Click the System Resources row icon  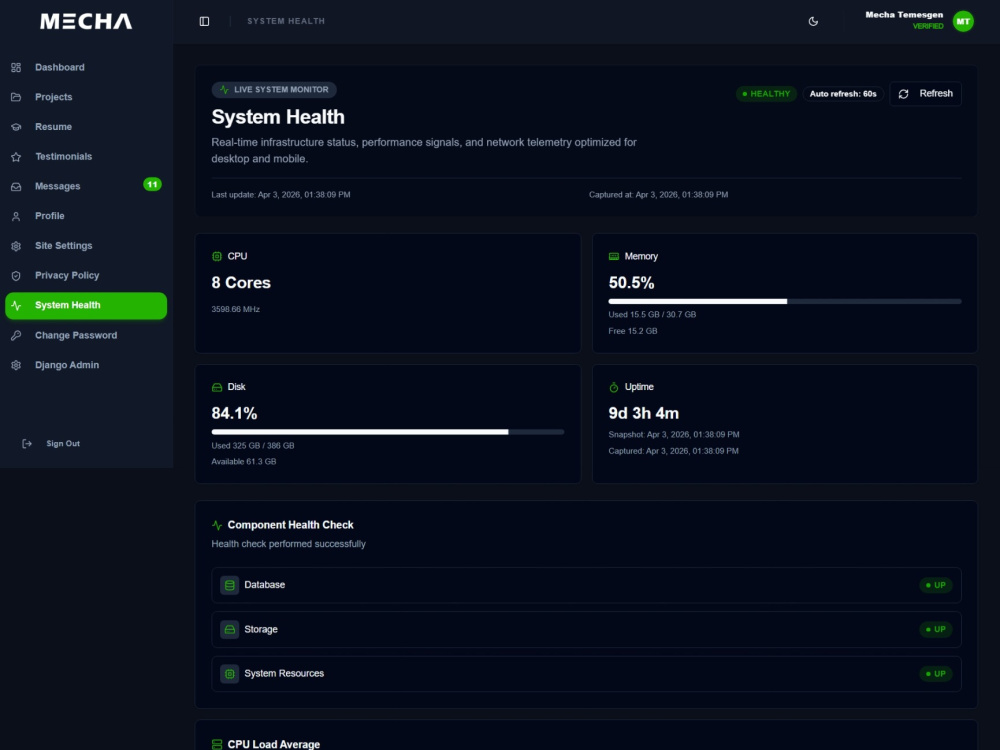pos(230,673)
